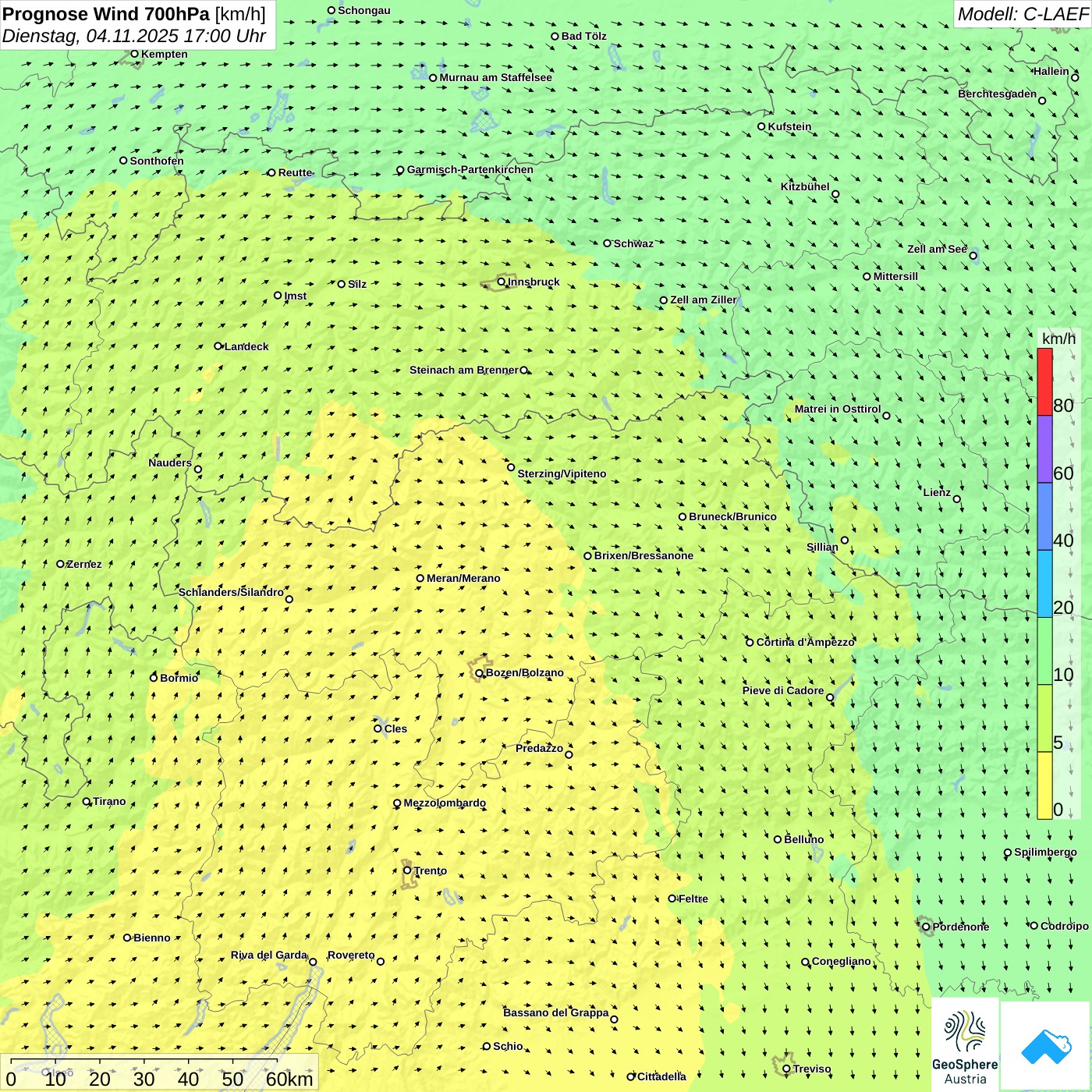Click the 'Pieve di Cadore' label

pyautogui.click(x=783, y=690)
